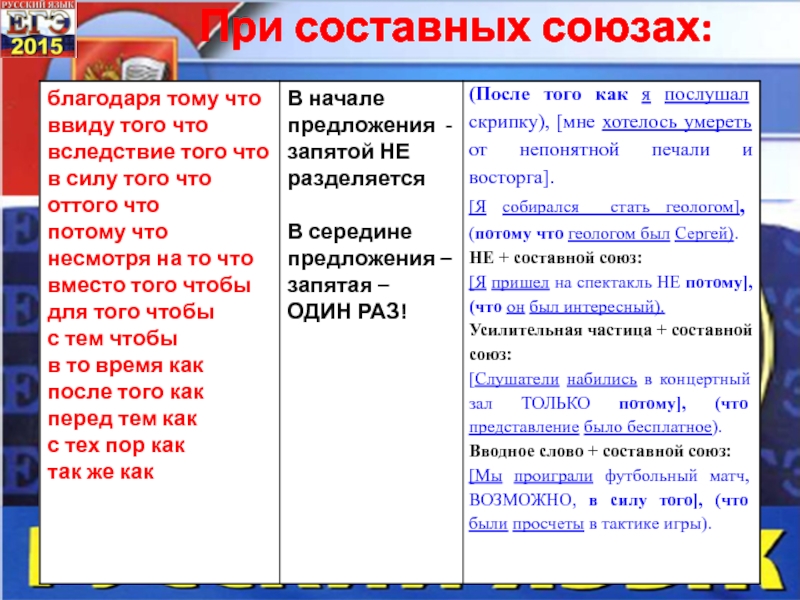Select the text 'ввиду того что'

128,125
